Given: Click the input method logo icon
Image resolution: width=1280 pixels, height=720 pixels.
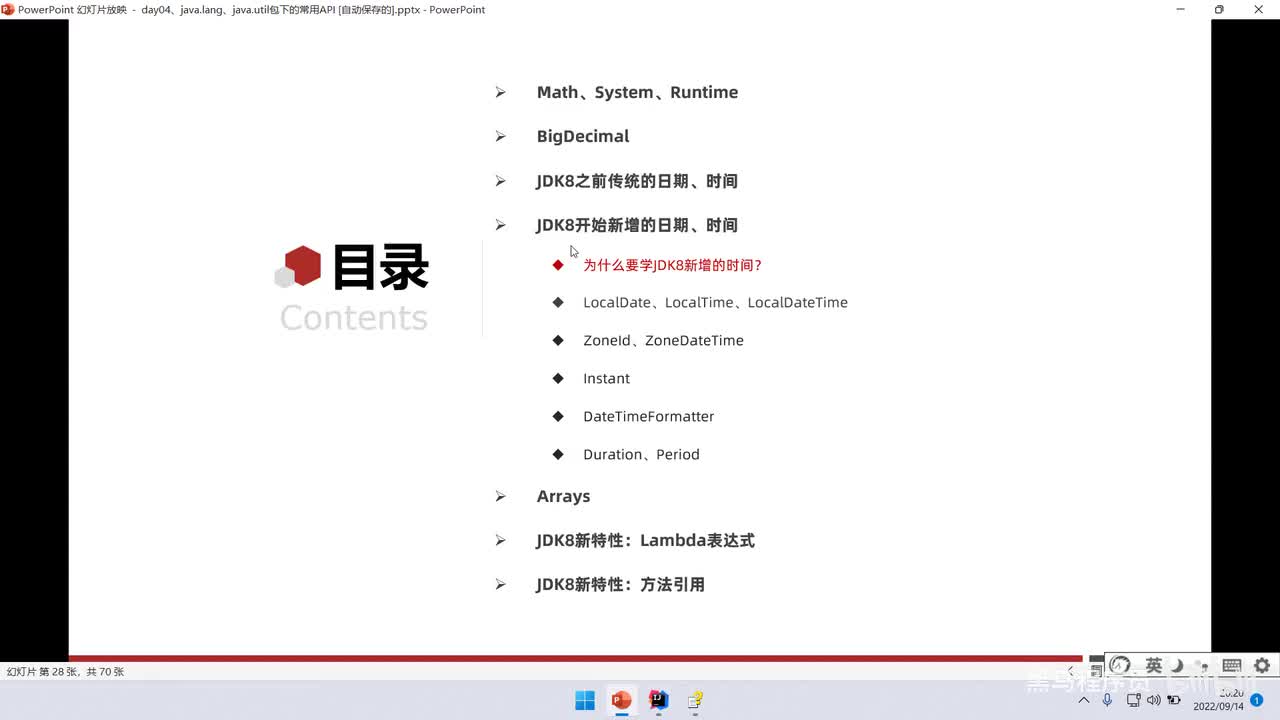Looking at the screenshot, I should click(1120, 665).
